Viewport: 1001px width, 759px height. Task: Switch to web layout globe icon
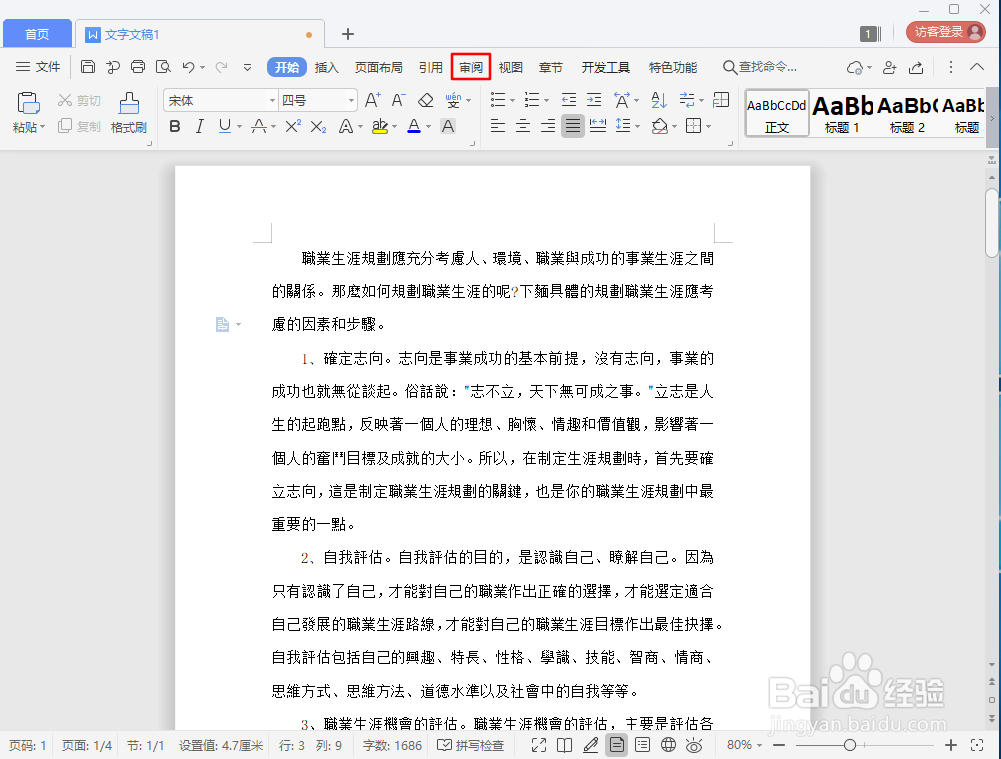tap(668, 745)
